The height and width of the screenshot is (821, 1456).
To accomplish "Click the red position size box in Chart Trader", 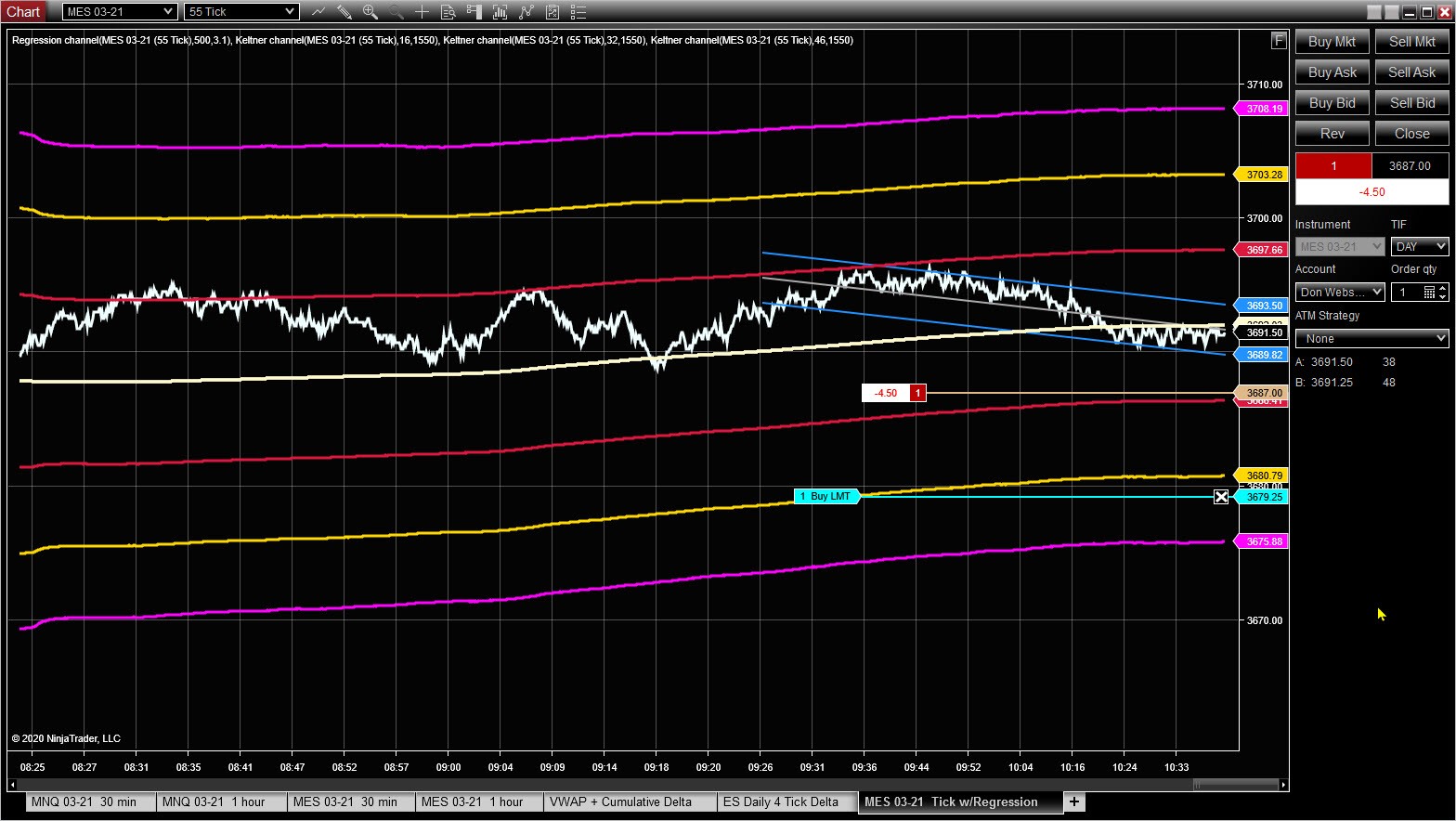I will (x=1333, y=166).
